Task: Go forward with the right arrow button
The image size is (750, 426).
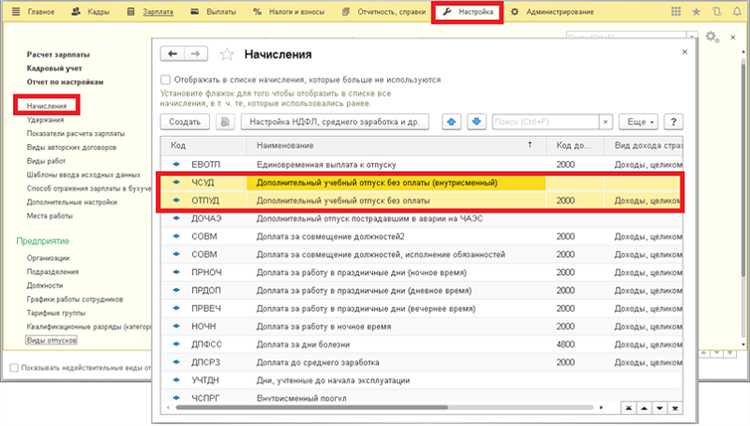Action: click(196, 54)
